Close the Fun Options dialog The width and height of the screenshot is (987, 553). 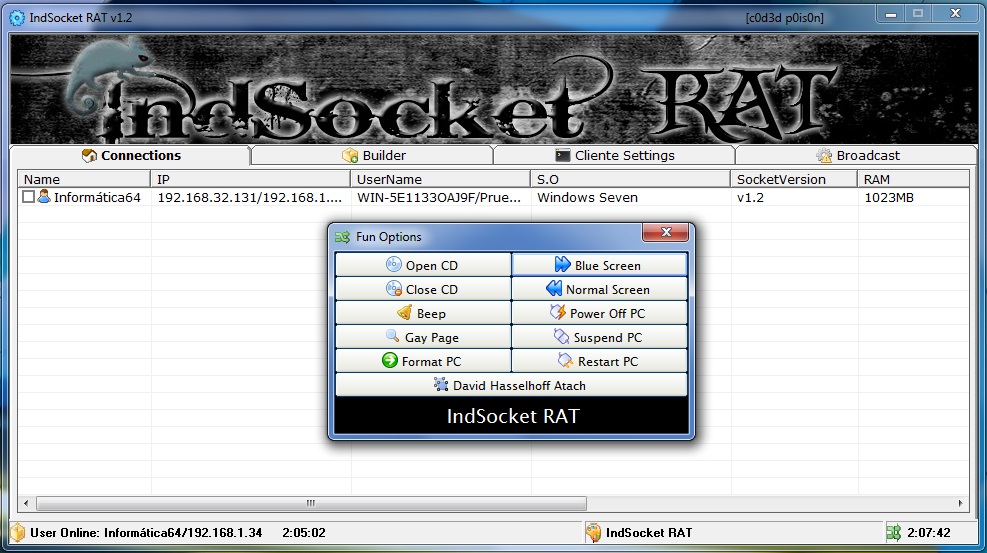coord(665,232)
